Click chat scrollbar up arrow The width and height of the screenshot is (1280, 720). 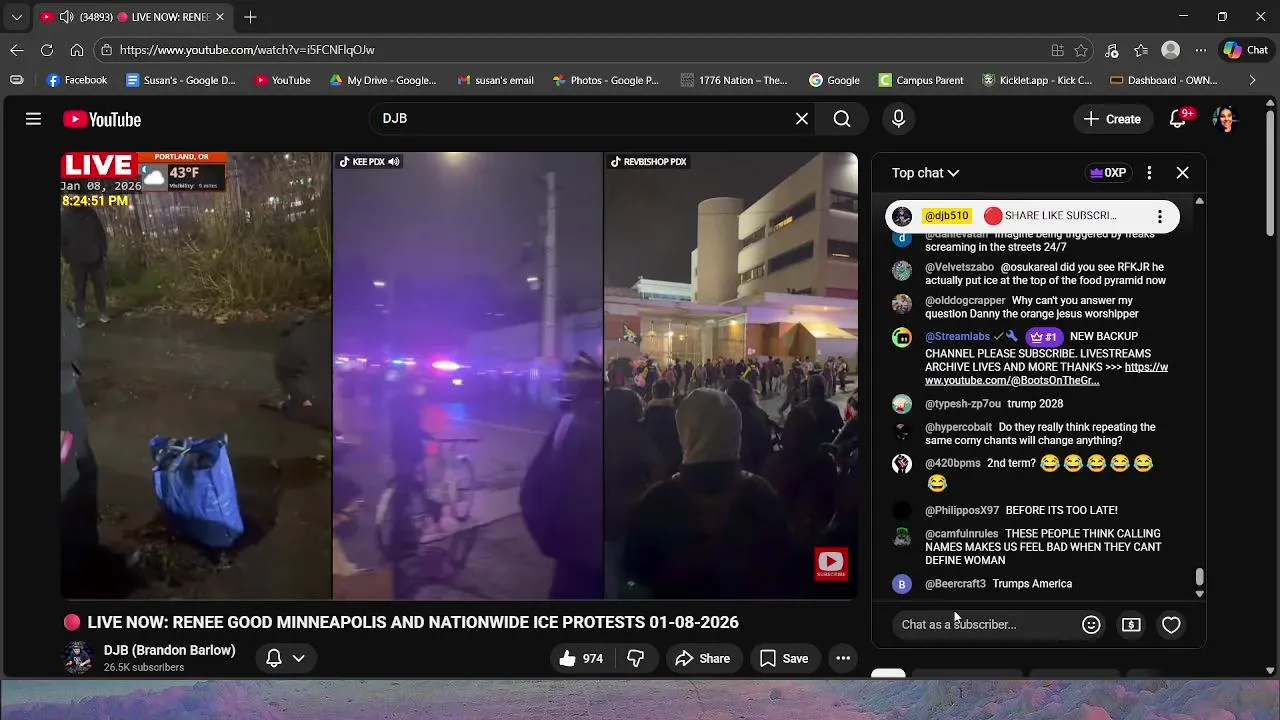[x=1200, y=201]
